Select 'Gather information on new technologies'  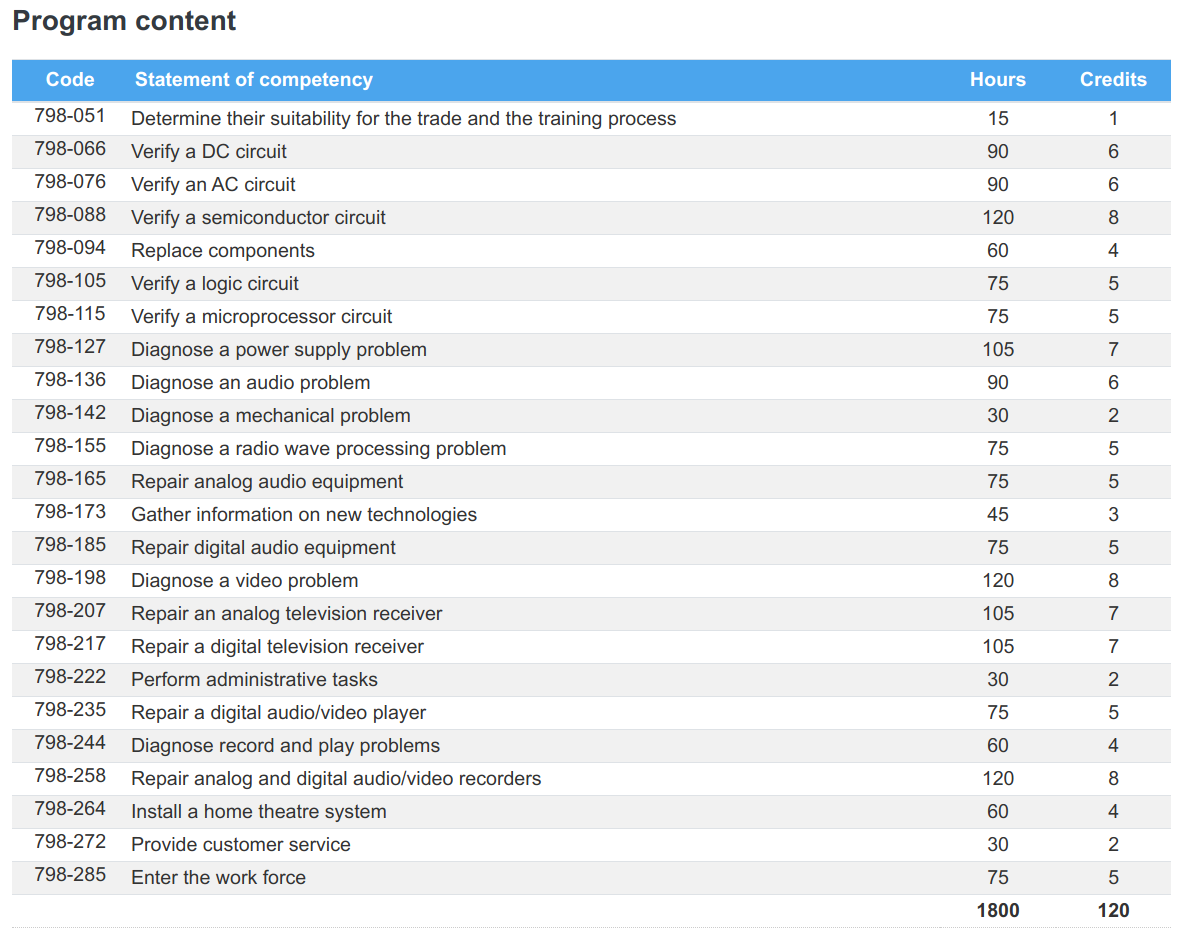pyautogui.click(x=304, y=515)
